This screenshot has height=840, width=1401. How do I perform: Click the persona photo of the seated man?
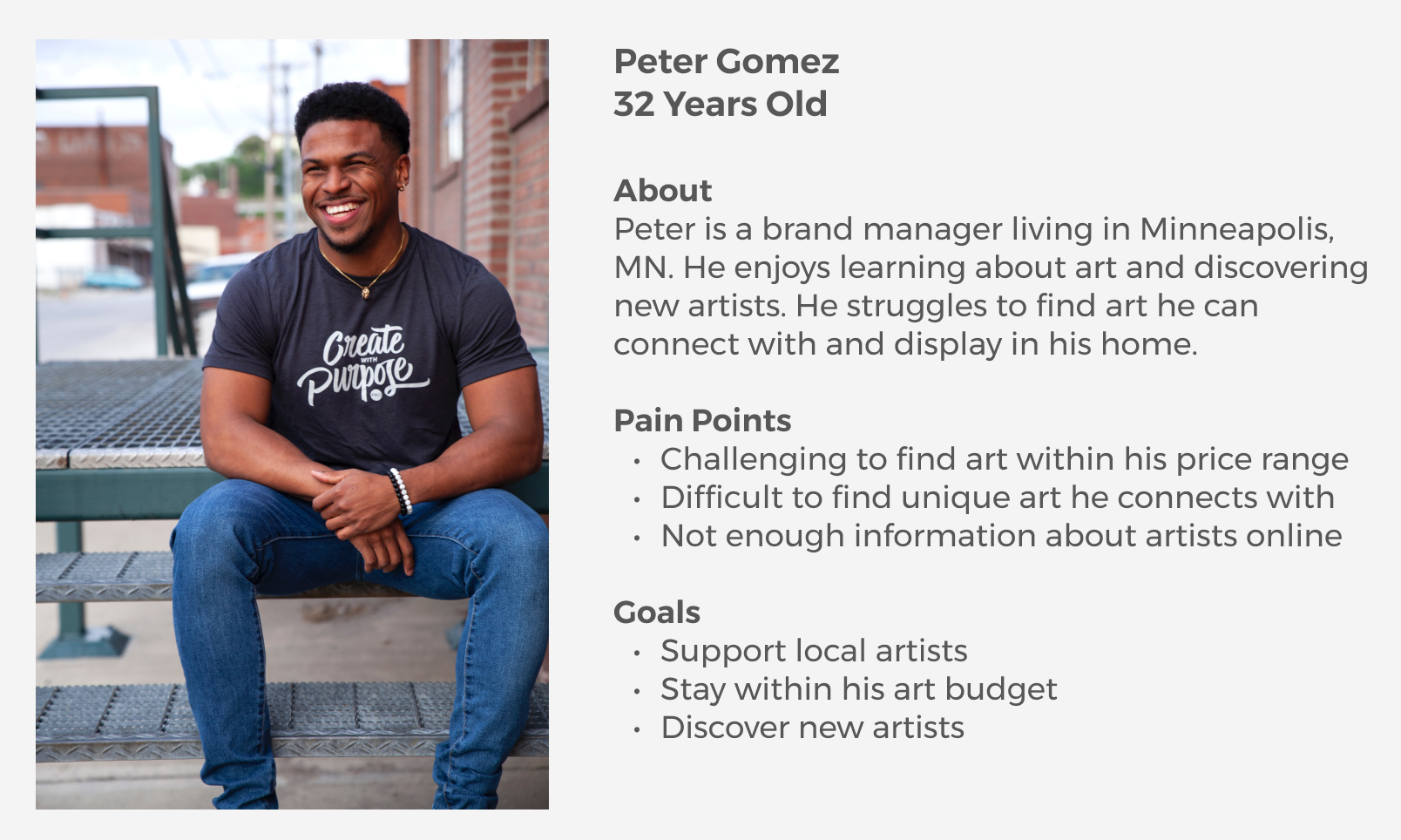pyautogui.click(x=292, y=424)
